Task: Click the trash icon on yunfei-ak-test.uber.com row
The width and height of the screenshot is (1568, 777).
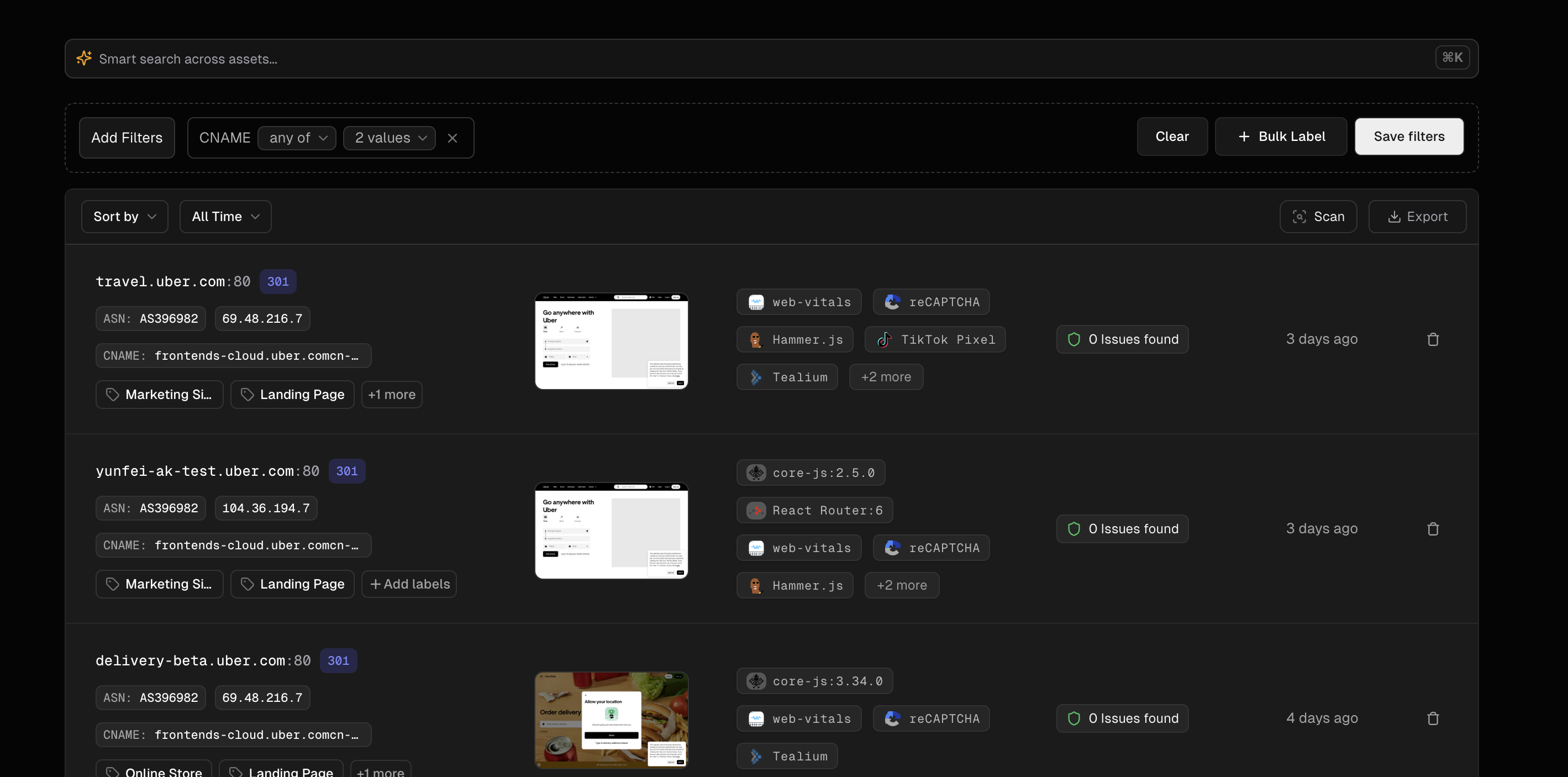Action: (1433, 528)
